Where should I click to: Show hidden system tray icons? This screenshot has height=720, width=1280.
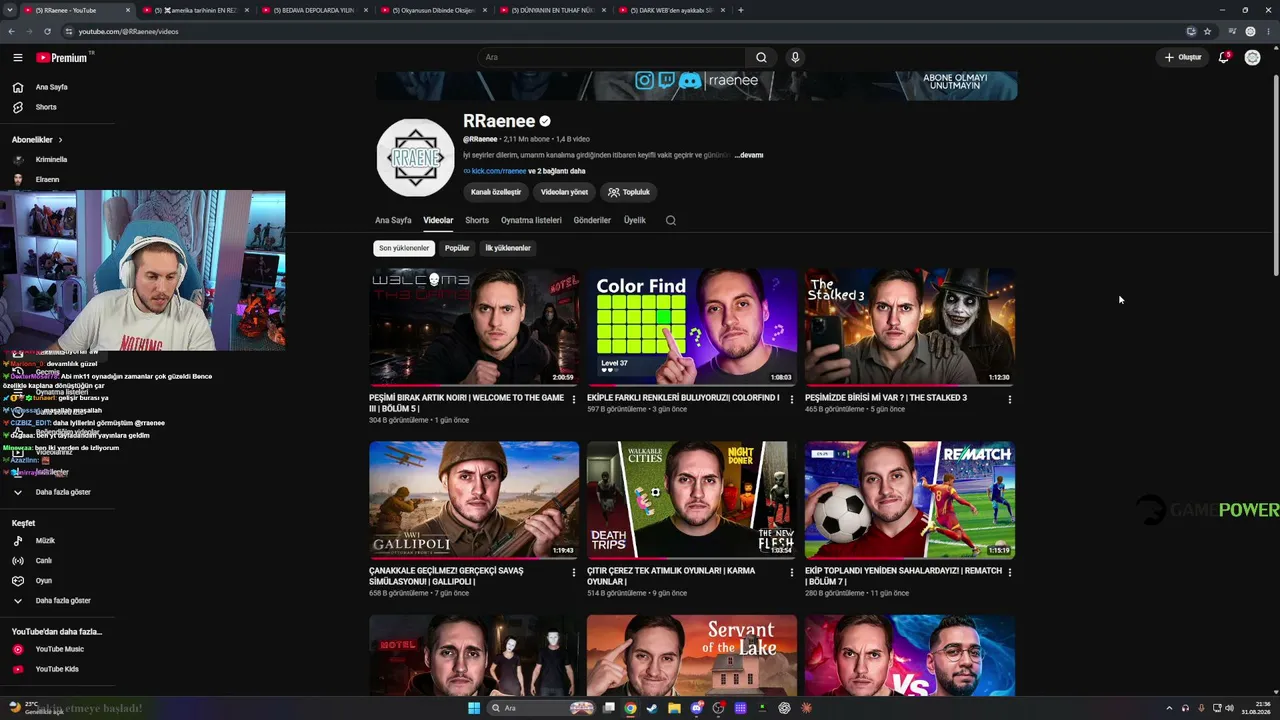pos(1169,708)
